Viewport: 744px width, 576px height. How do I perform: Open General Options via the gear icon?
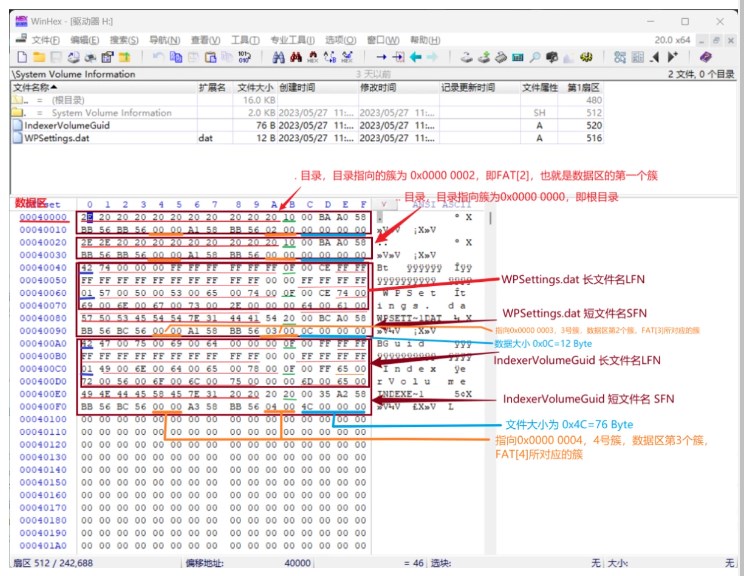586,57
